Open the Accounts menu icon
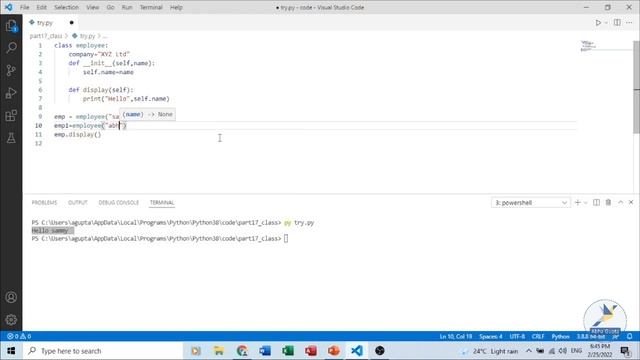The width and height of the screenshot is (640, 360). [11, 297]
